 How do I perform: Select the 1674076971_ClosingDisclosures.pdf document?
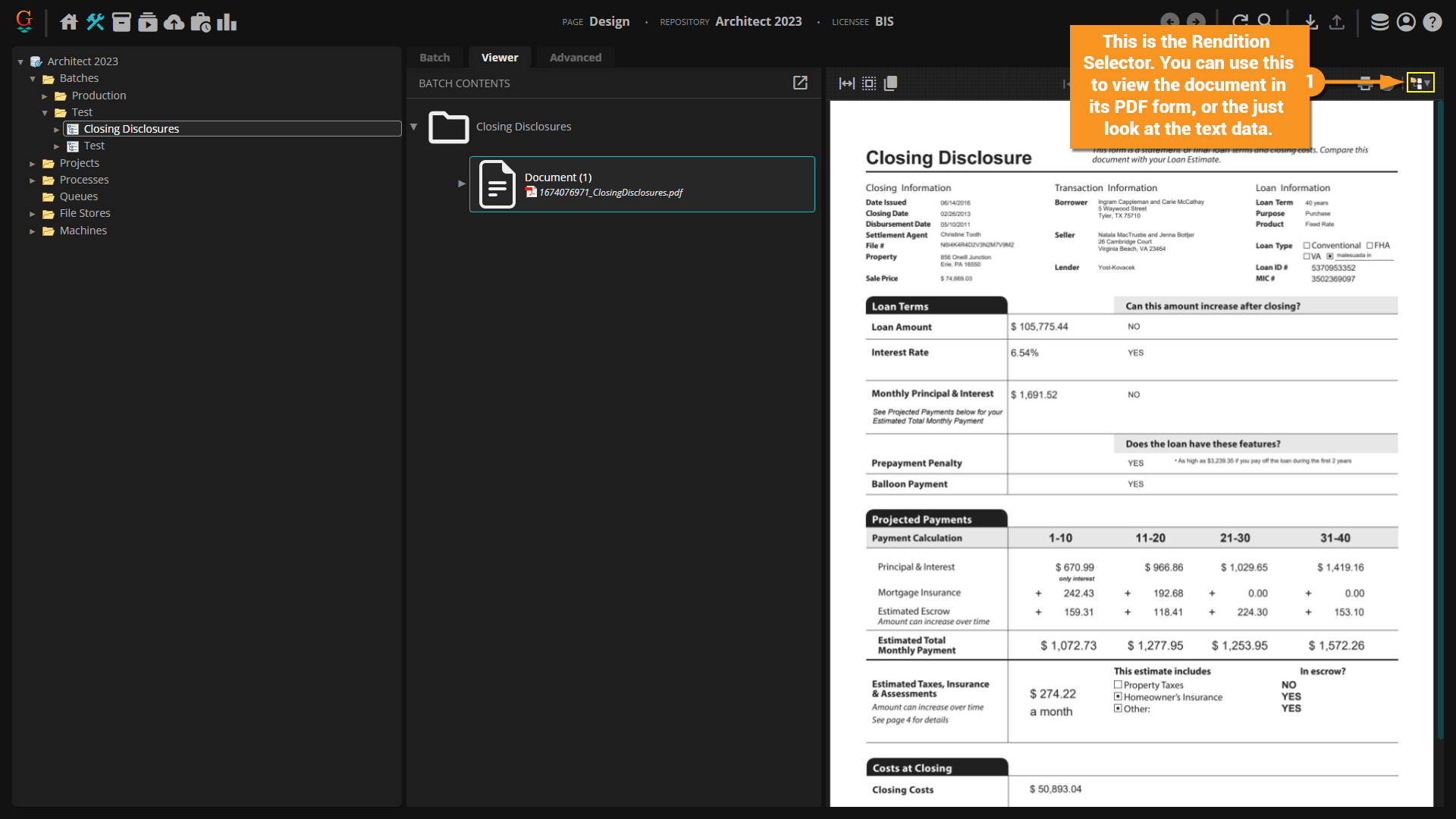[x=610, y=193]
